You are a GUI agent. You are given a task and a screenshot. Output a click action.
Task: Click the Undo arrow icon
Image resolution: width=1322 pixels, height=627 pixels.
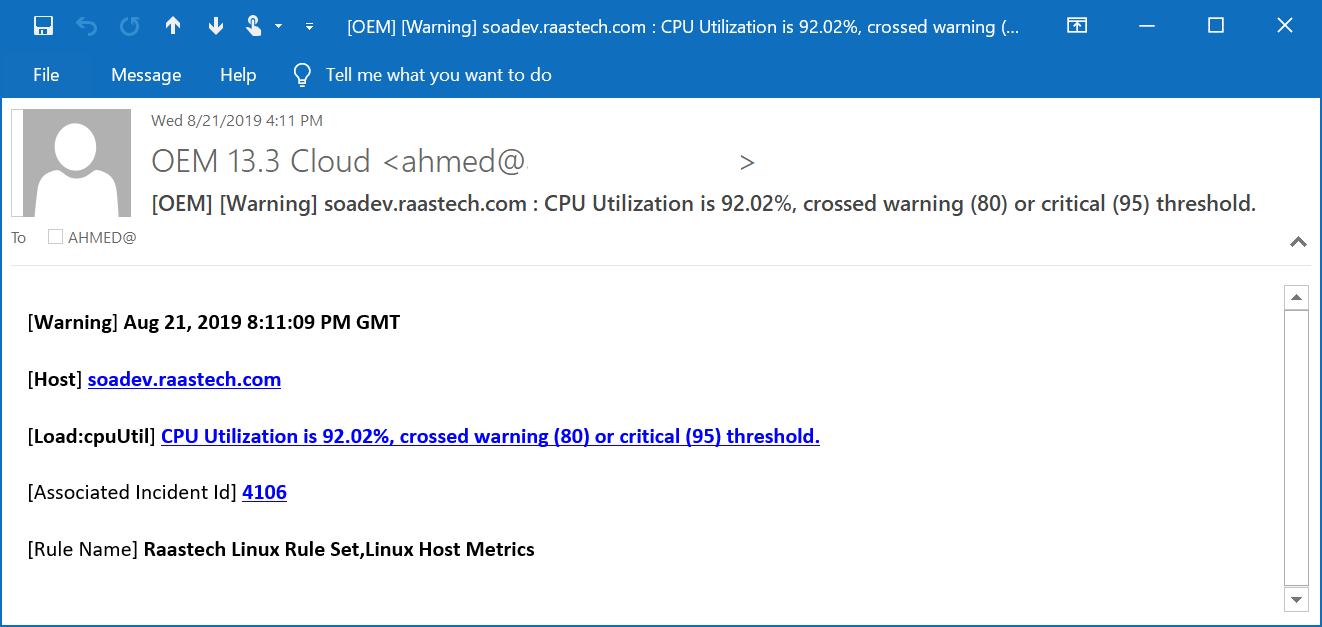pyautogui.click(x=87, y=26)
